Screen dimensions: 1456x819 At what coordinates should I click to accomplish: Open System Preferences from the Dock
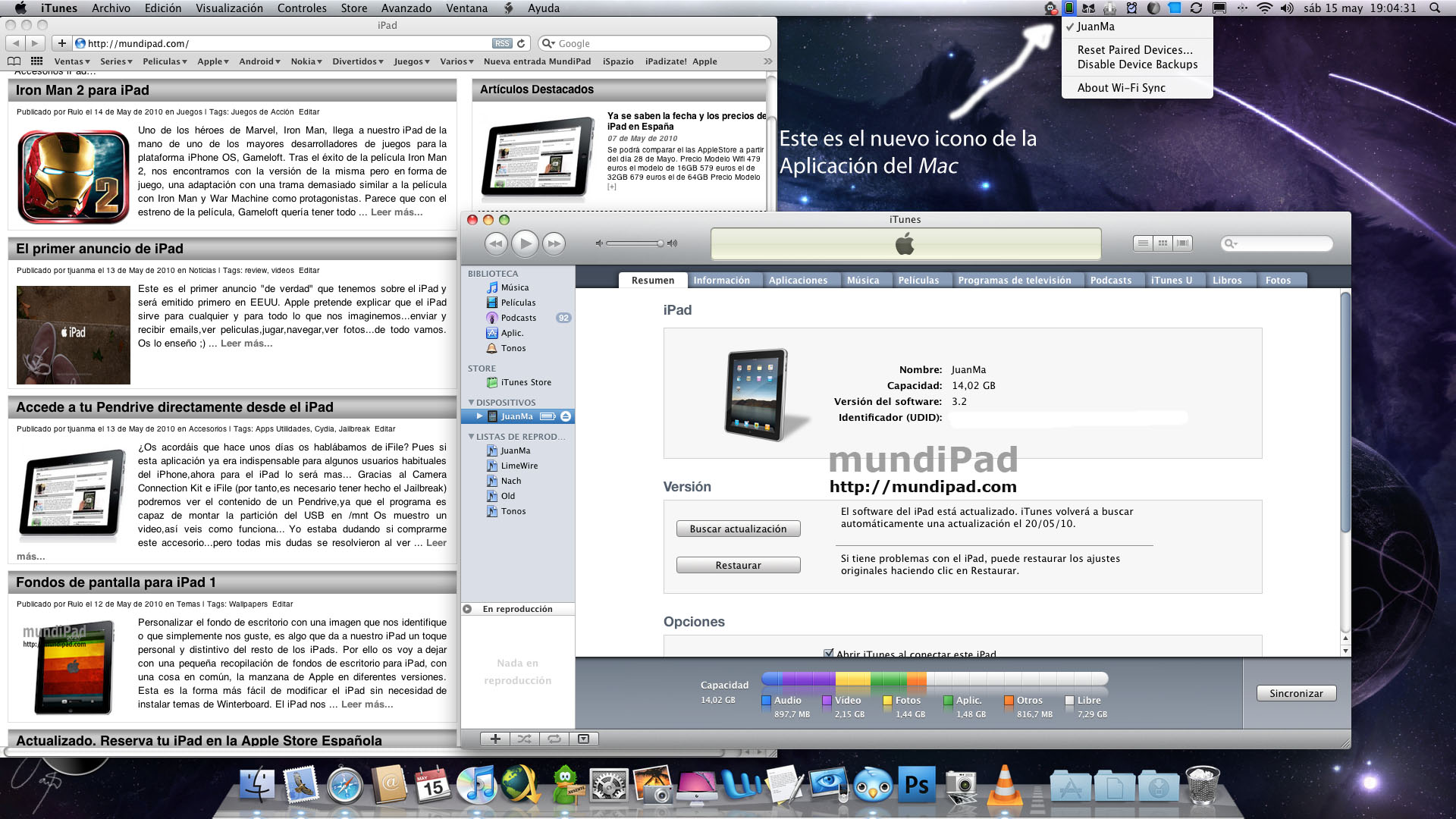coord(609,785)
